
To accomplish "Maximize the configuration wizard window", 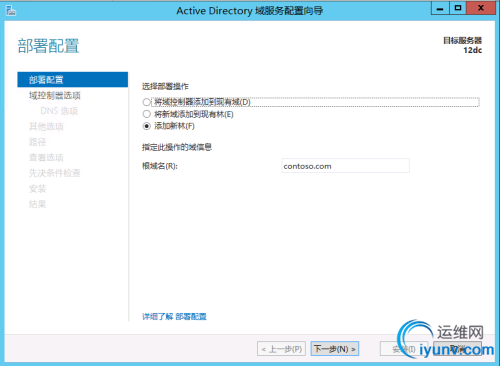I will 458,8.
